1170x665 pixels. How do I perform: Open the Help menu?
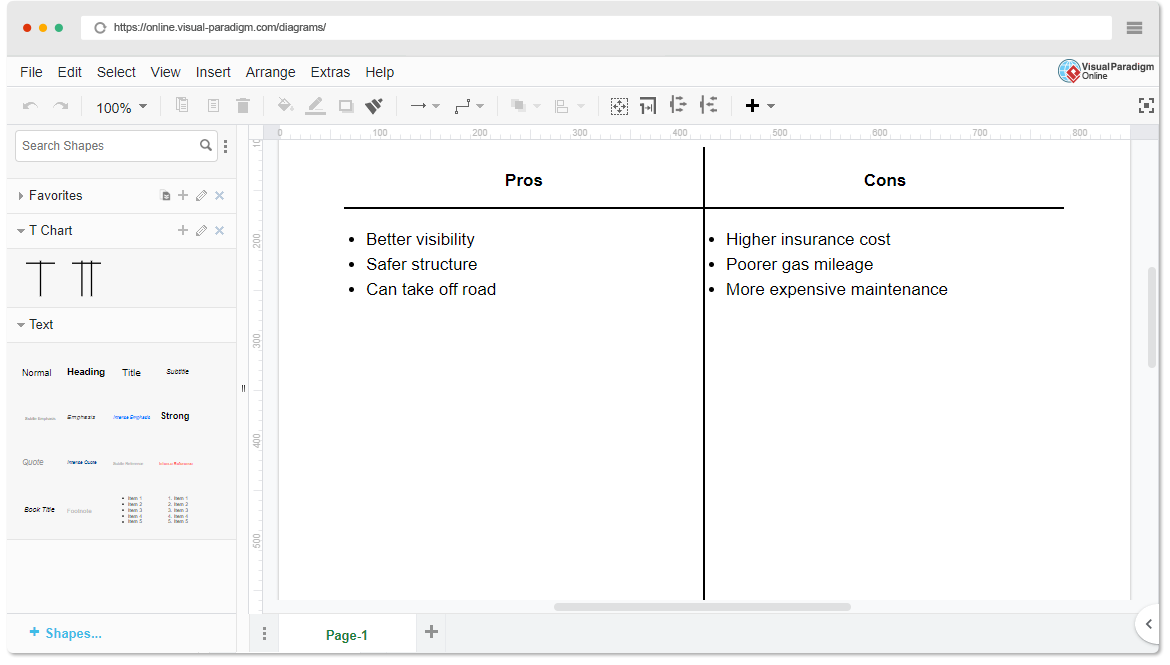(x=380, y=72)
